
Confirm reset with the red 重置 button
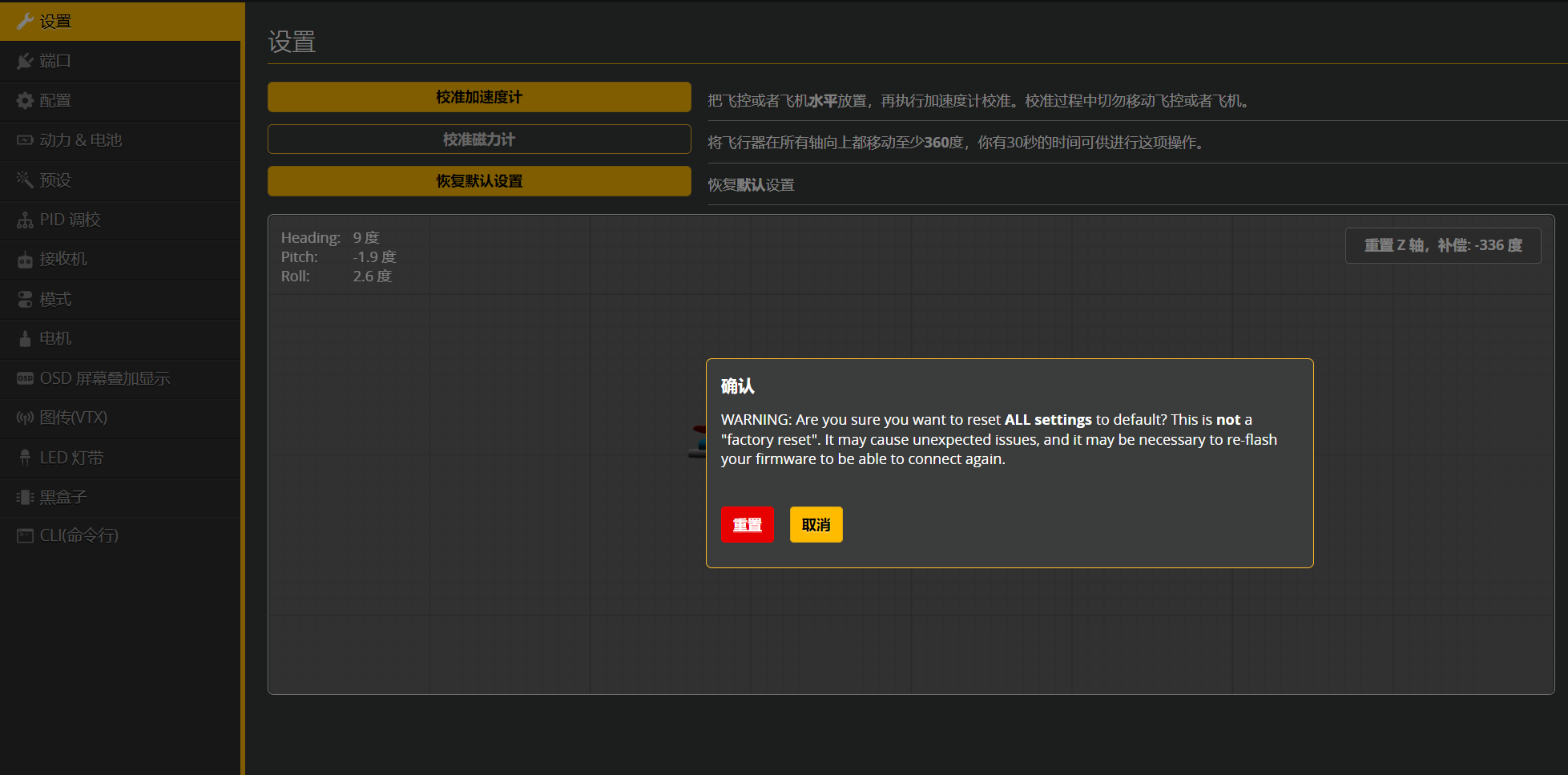coord(747,525)
